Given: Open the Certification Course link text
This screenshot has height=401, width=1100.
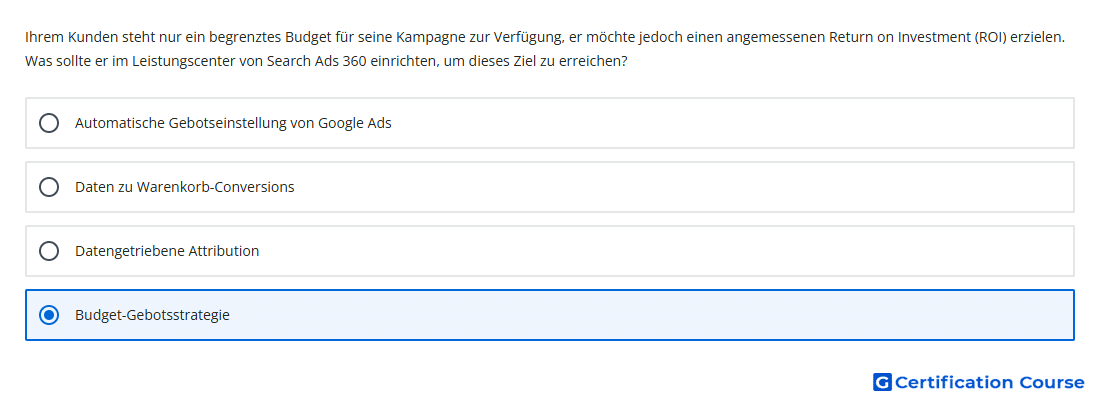Looking at the screenshot, I should pos(989,382).
